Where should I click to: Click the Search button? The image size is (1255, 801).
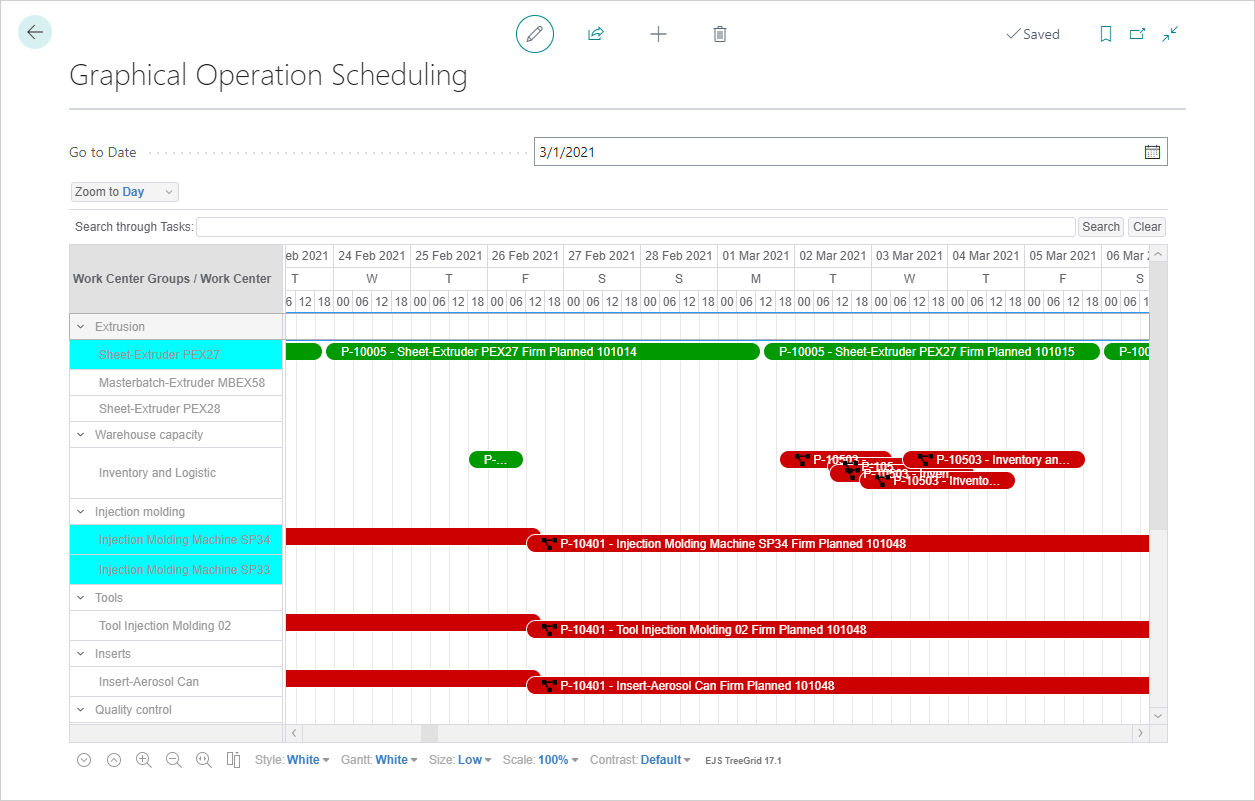1100,226
